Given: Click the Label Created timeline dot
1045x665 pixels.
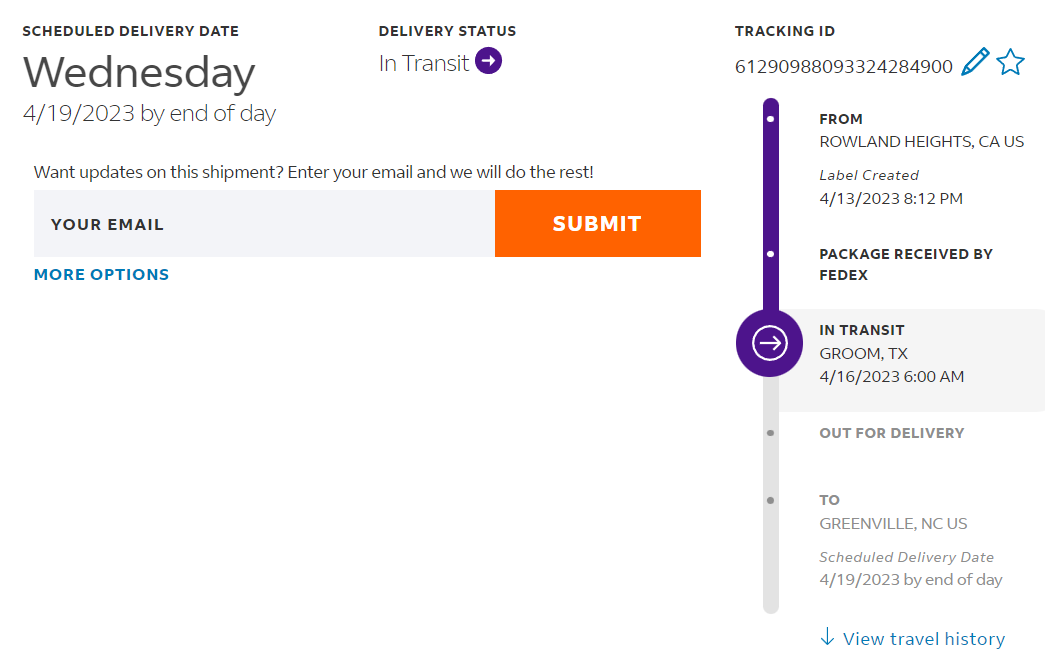Looking at the screenshot, I should (x=770, y=119).
